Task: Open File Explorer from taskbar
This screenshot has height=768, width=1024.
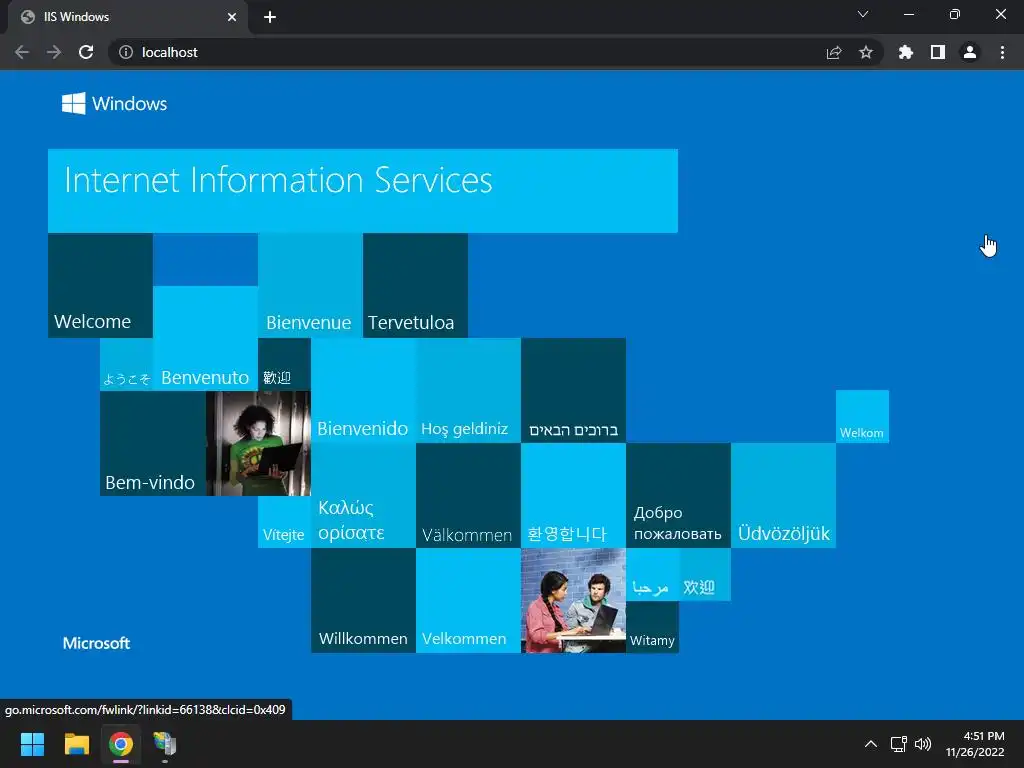Action: click(x=76, y=744)
